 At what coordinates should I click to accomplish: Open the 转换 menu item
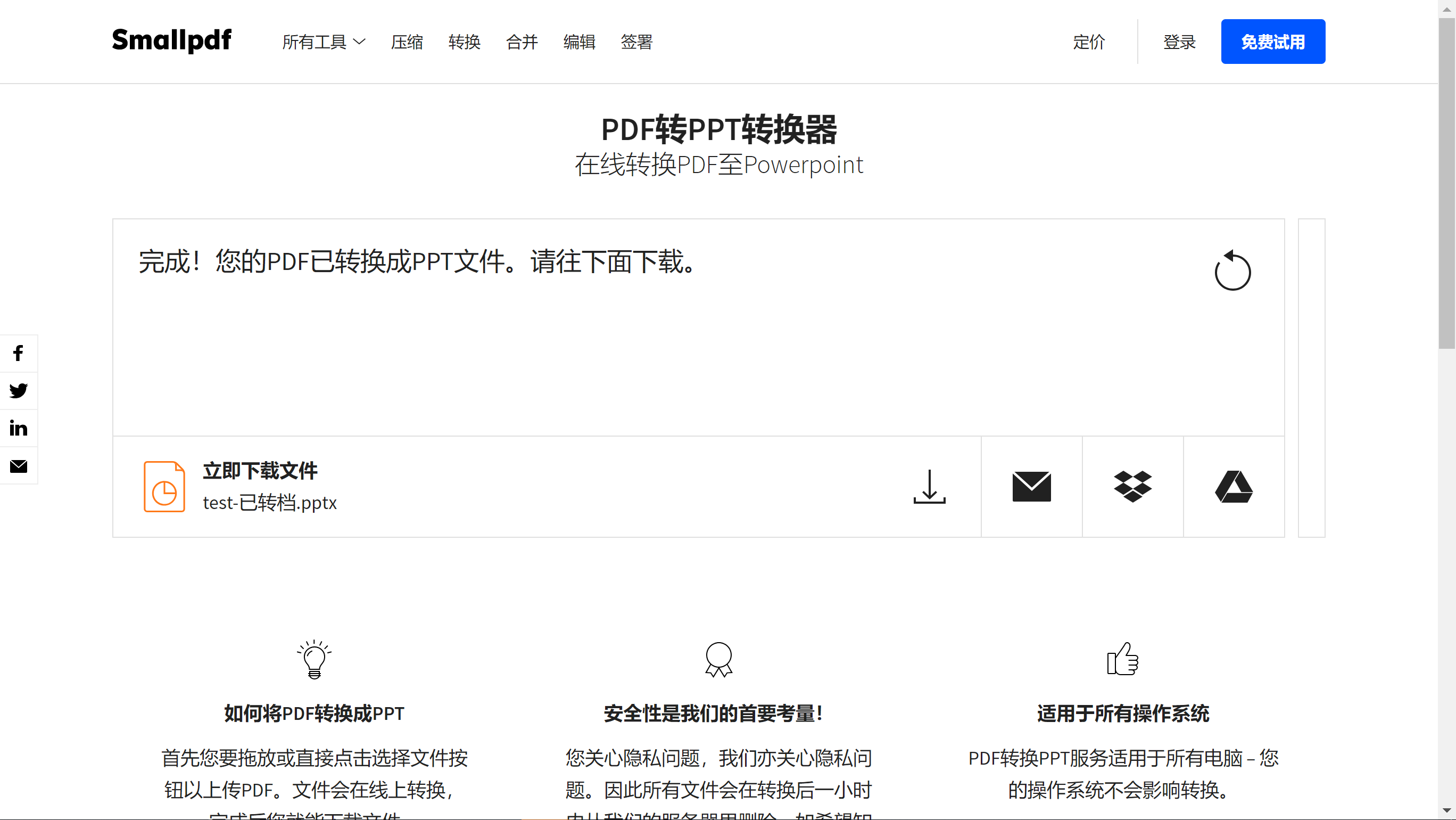point(464,42)
